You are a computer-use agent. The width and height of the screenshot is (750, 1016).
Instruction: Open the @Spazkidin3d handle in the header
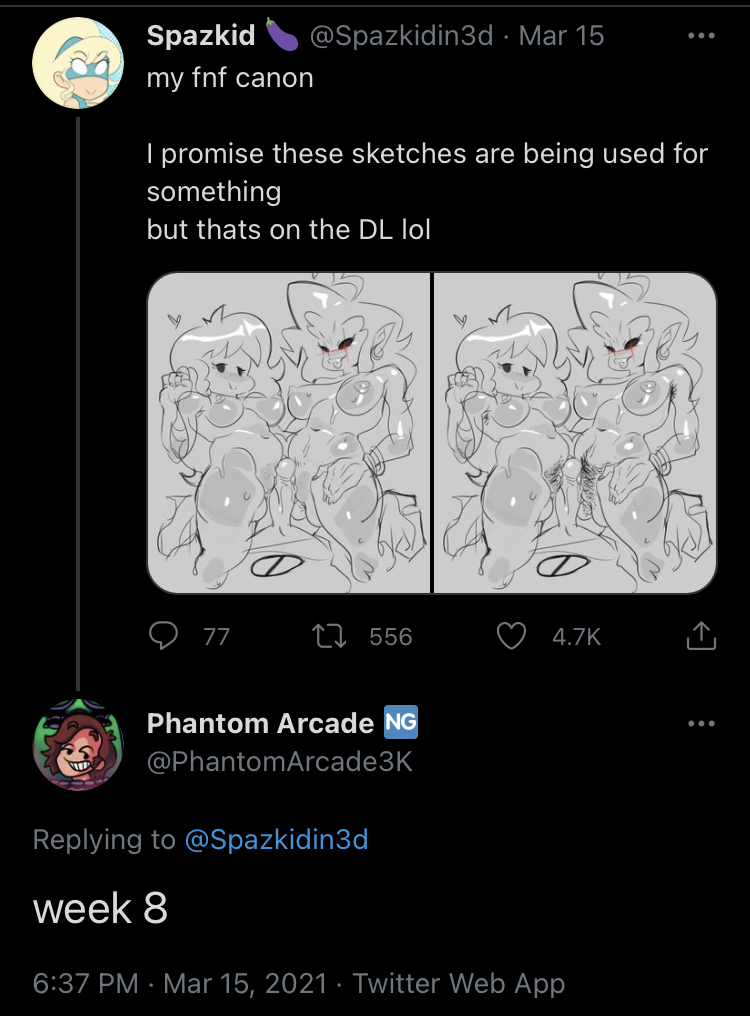[x=402, y=36]
